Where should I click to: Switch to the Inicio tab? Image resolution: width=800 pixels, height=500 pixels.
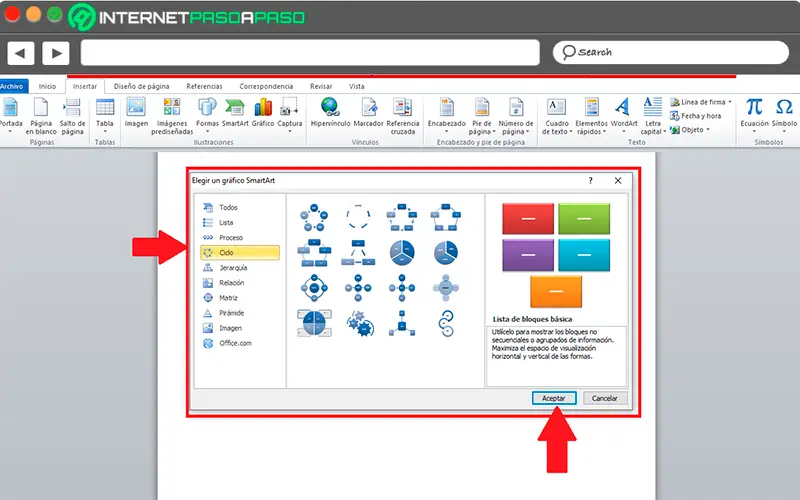tap(47, 86)
